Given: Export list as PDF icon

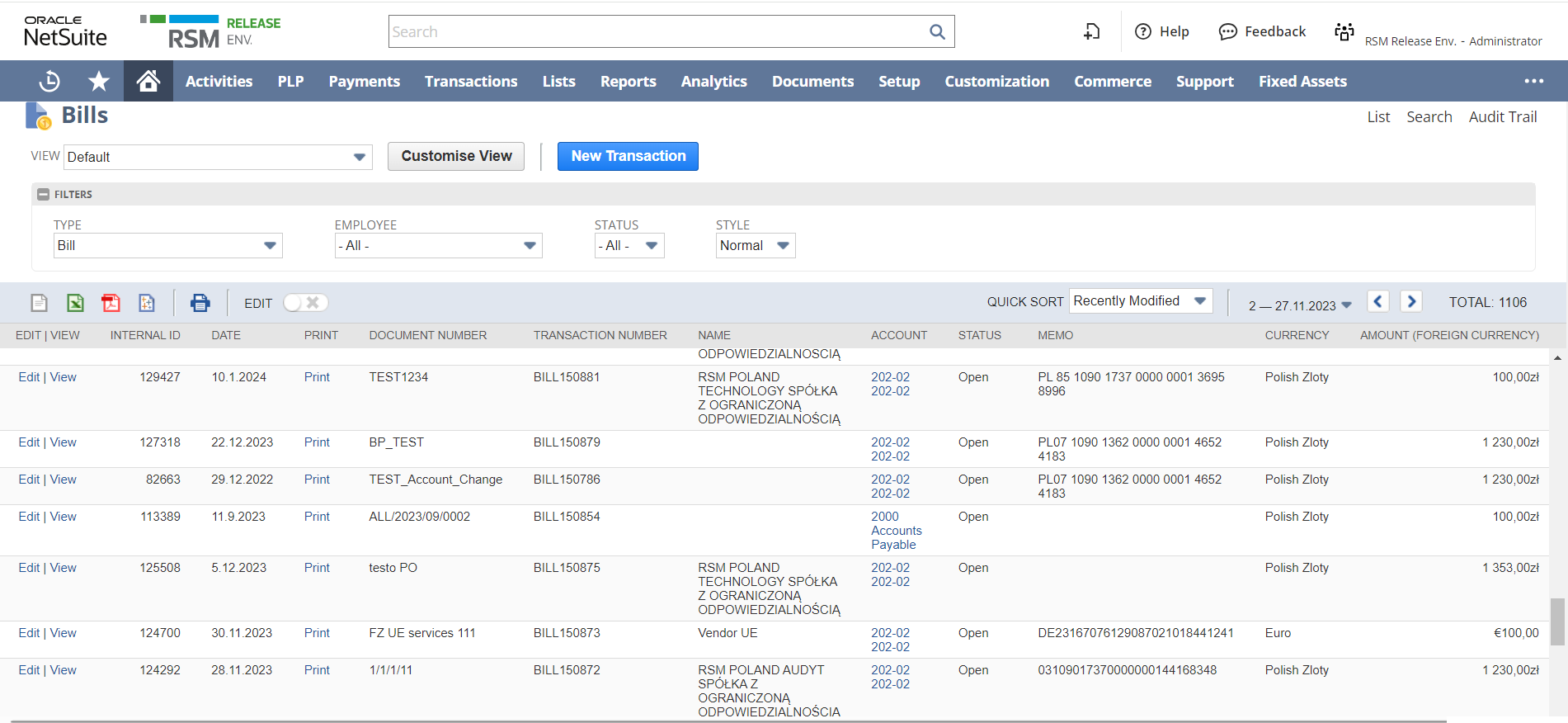Looking at the screenshot, I should [111, 303].
